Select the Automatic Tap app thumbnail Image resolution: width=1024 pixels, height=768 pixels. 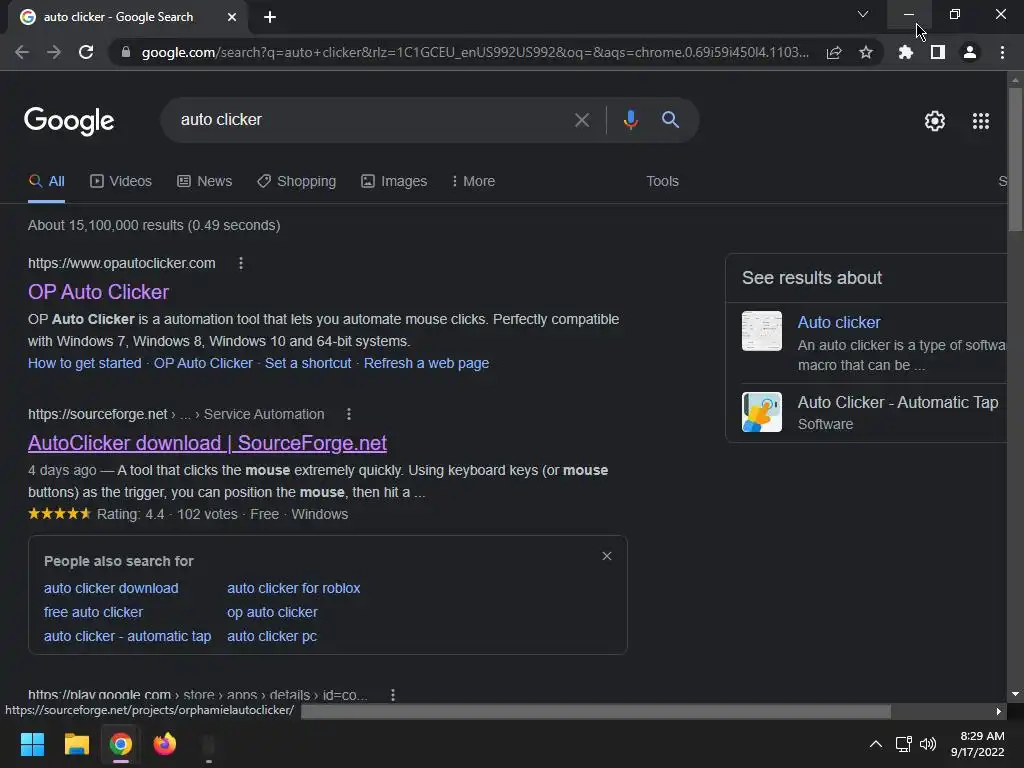[x=761, y=412]
